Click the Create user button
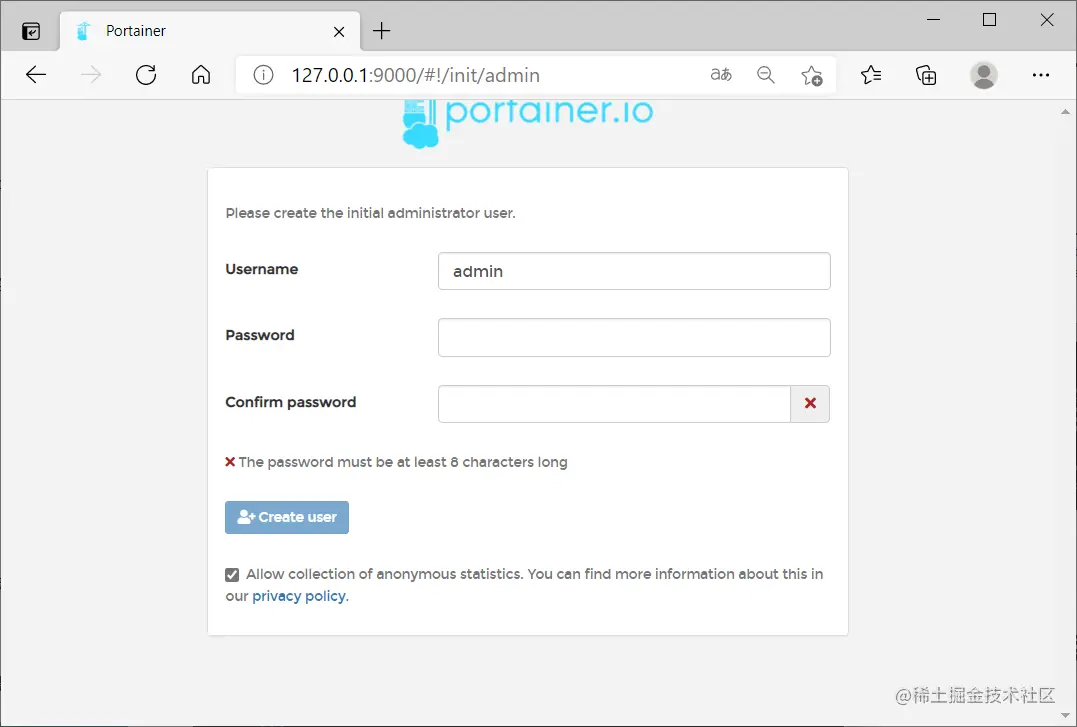 click(x=287, y=517)
